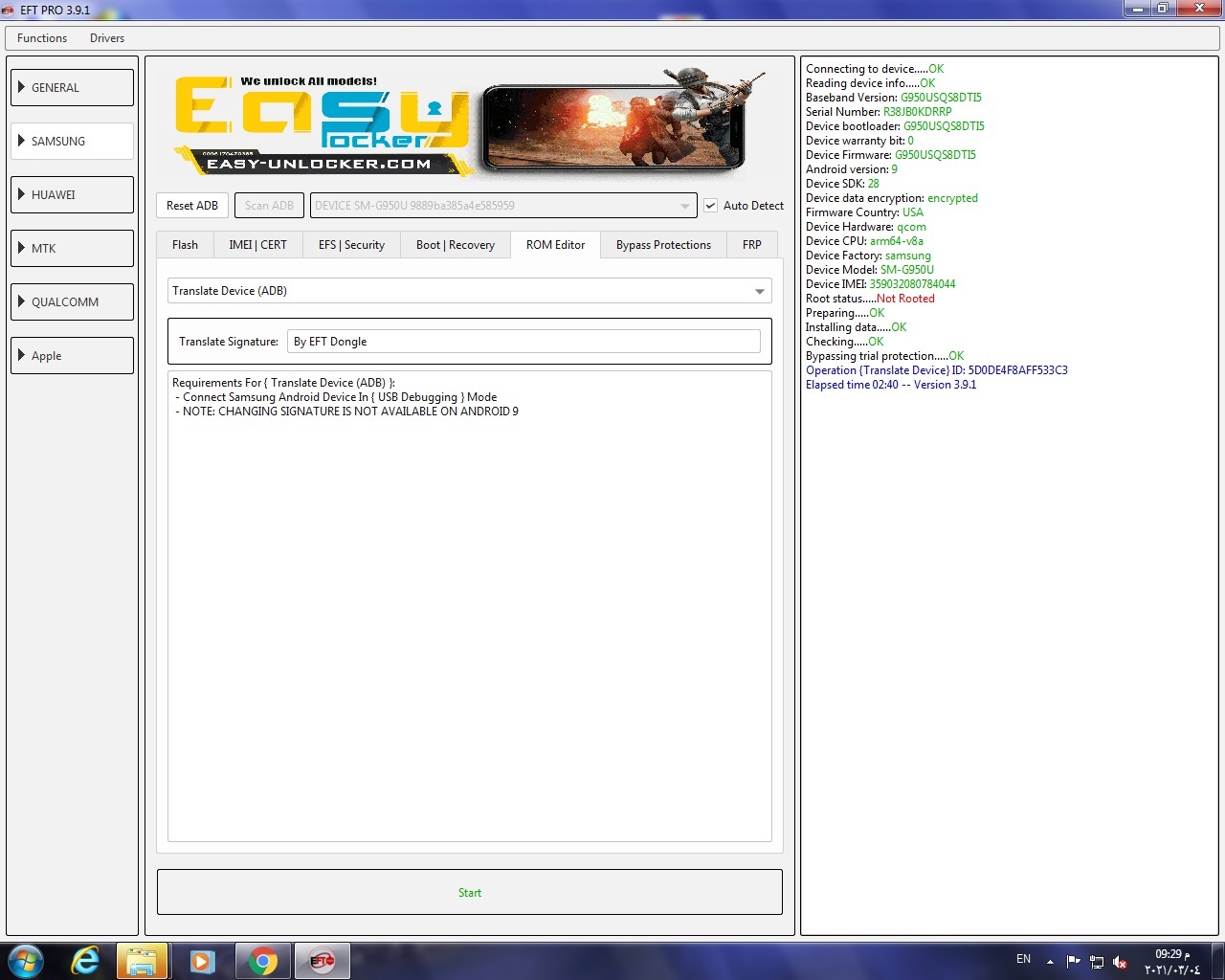Click the 'Bypassing trial protection' line
This screenshot has width=1225, height=980.
(885, 356)
